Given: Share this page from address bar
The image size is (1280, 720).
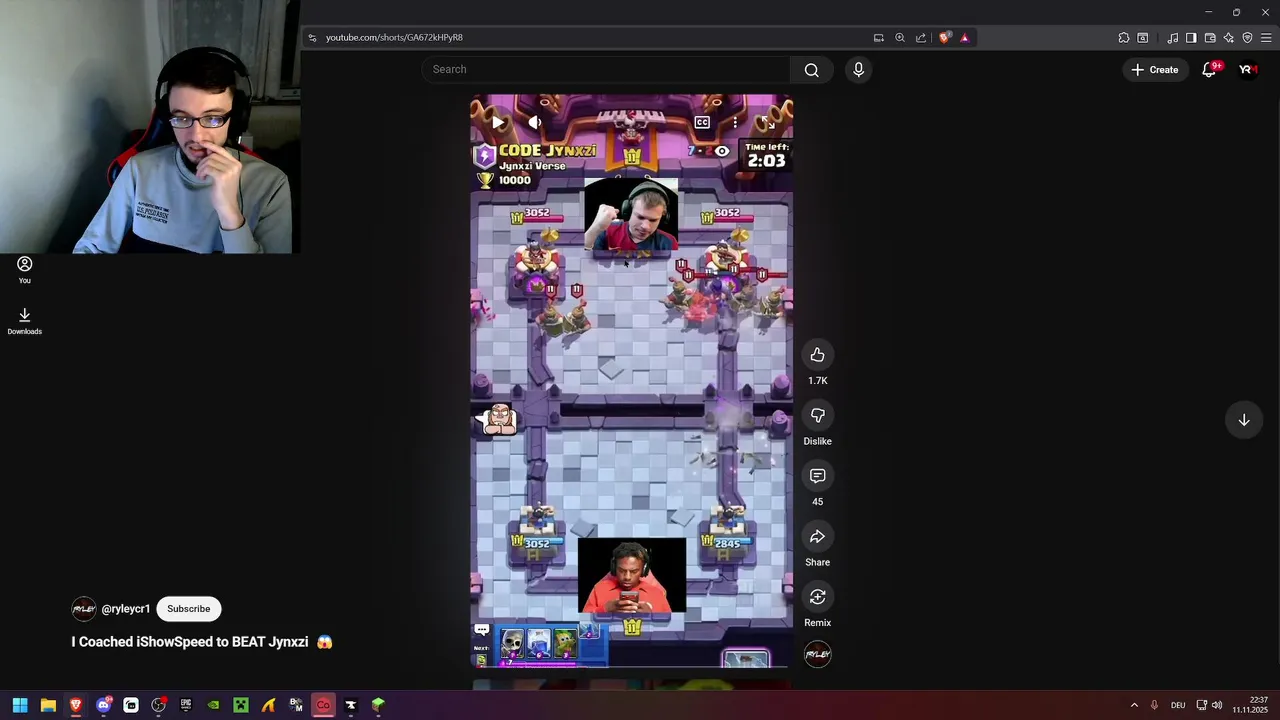Looking at the screenshot, I should pyautogui.click(x=921, y=37).
